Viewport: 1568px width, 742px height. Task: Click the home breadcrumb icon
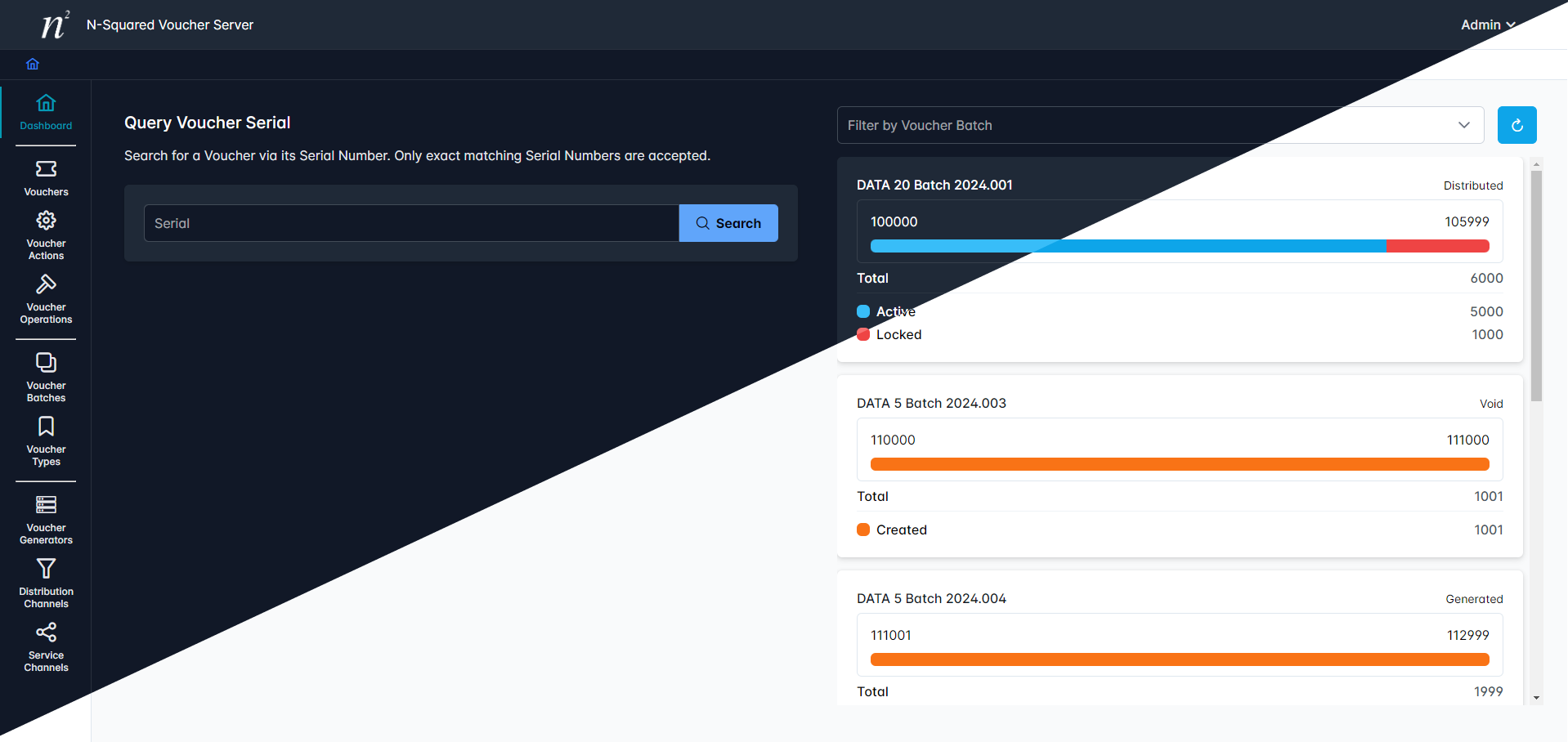tap(33, 64)
